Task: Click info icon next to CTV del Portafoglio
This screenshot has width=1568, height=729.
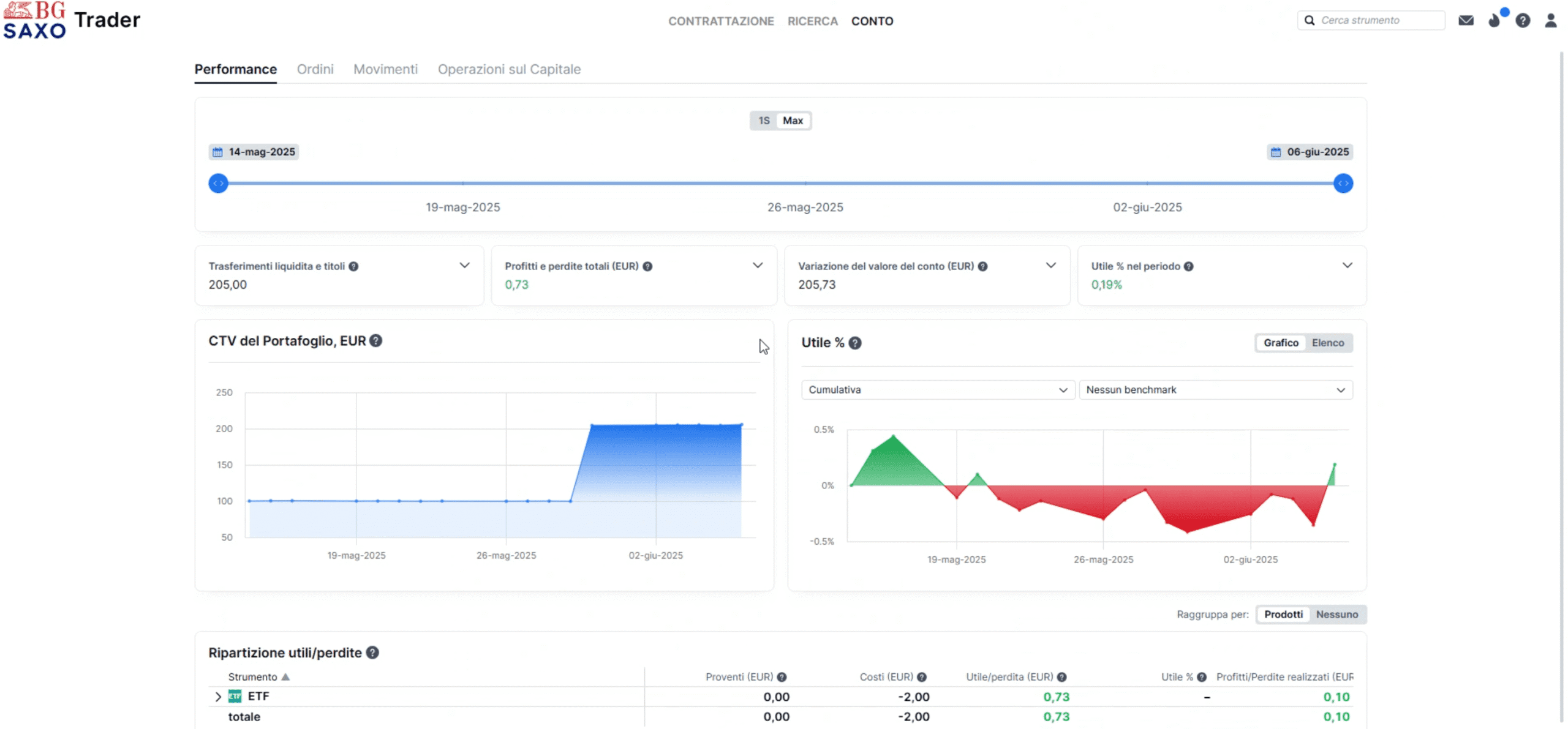Action: (376, 341)
